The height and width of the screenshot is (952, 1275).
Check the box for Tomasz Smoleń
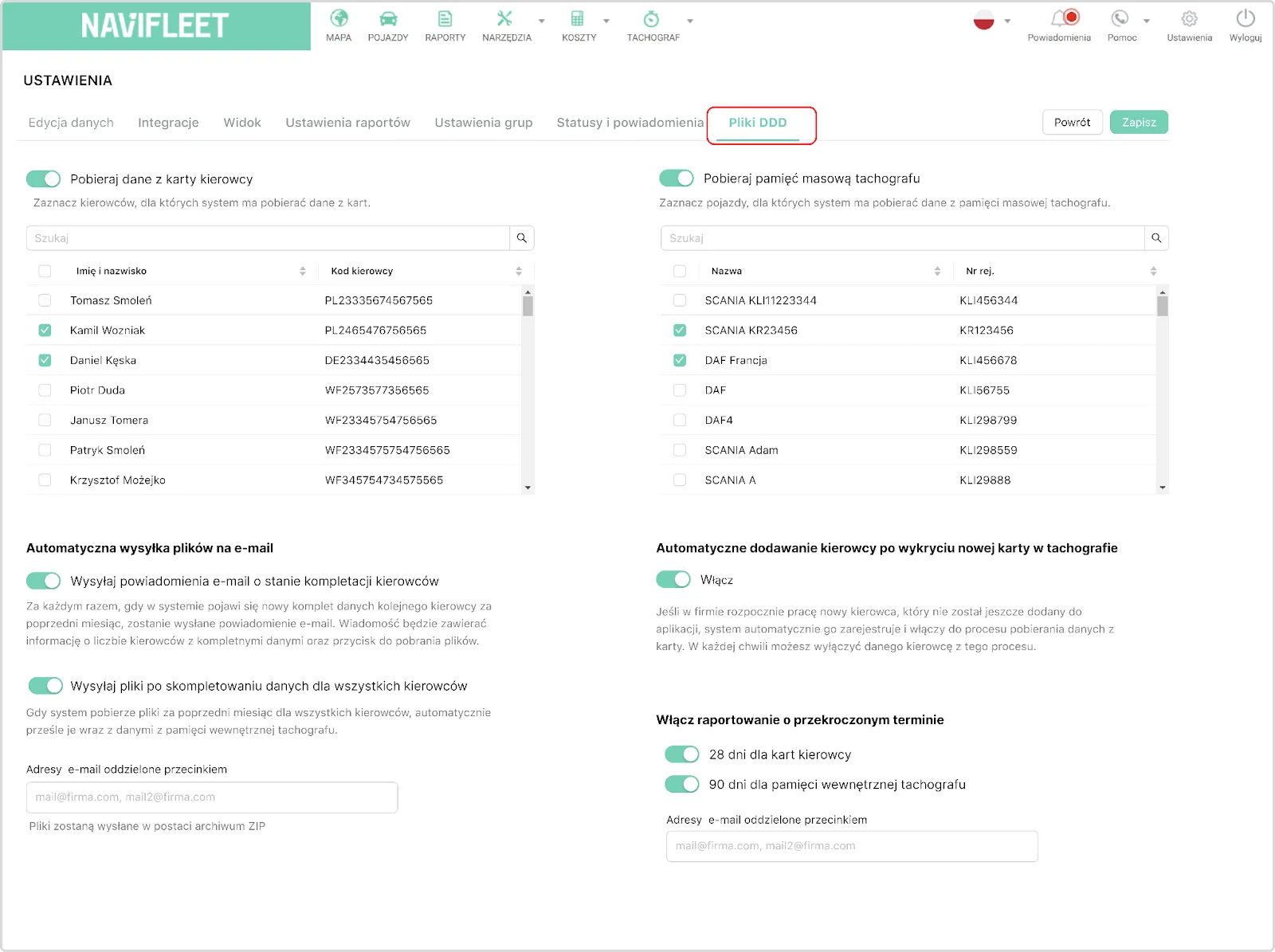pyautogui.click(x=45, y=300)
